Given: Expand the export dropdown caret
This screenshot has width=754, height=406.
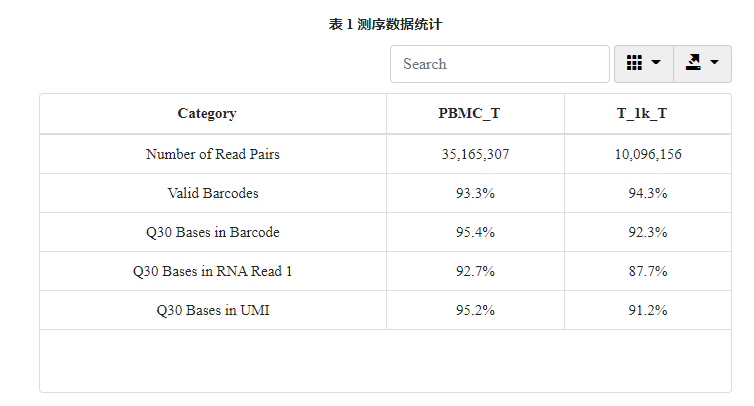Looking at the screenshot, I should [x=715, y=62].
